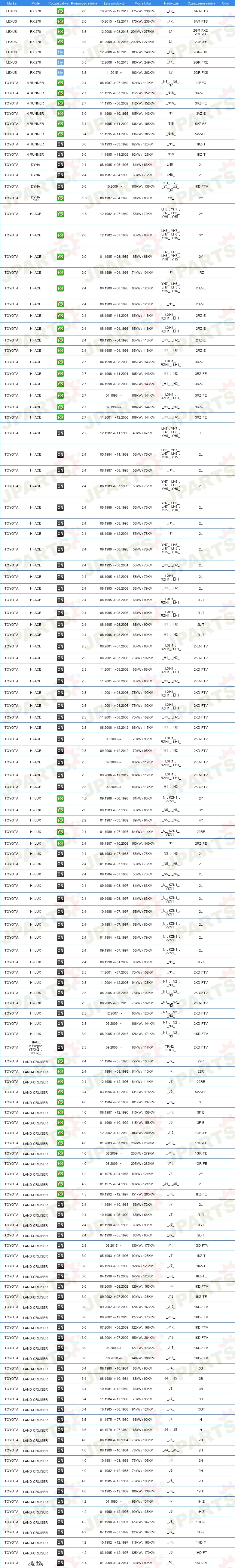Click the petrol icon in the HI-LUX 3Y row
This screenshot has width=235, height=1568.
(60, 810)
